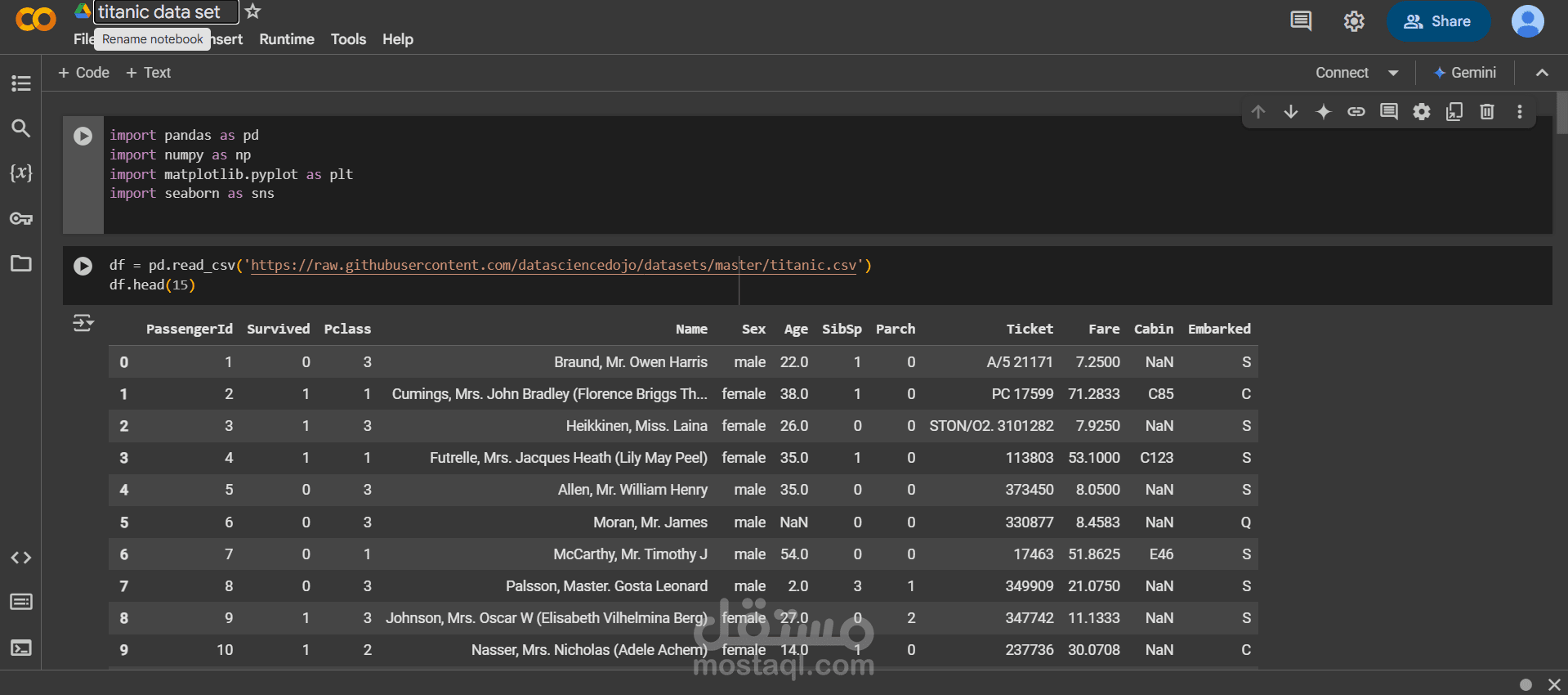Run the imports code cell
Image resolution: width=1568 pixels, height=695 pixels.
(x=83, y=136)
